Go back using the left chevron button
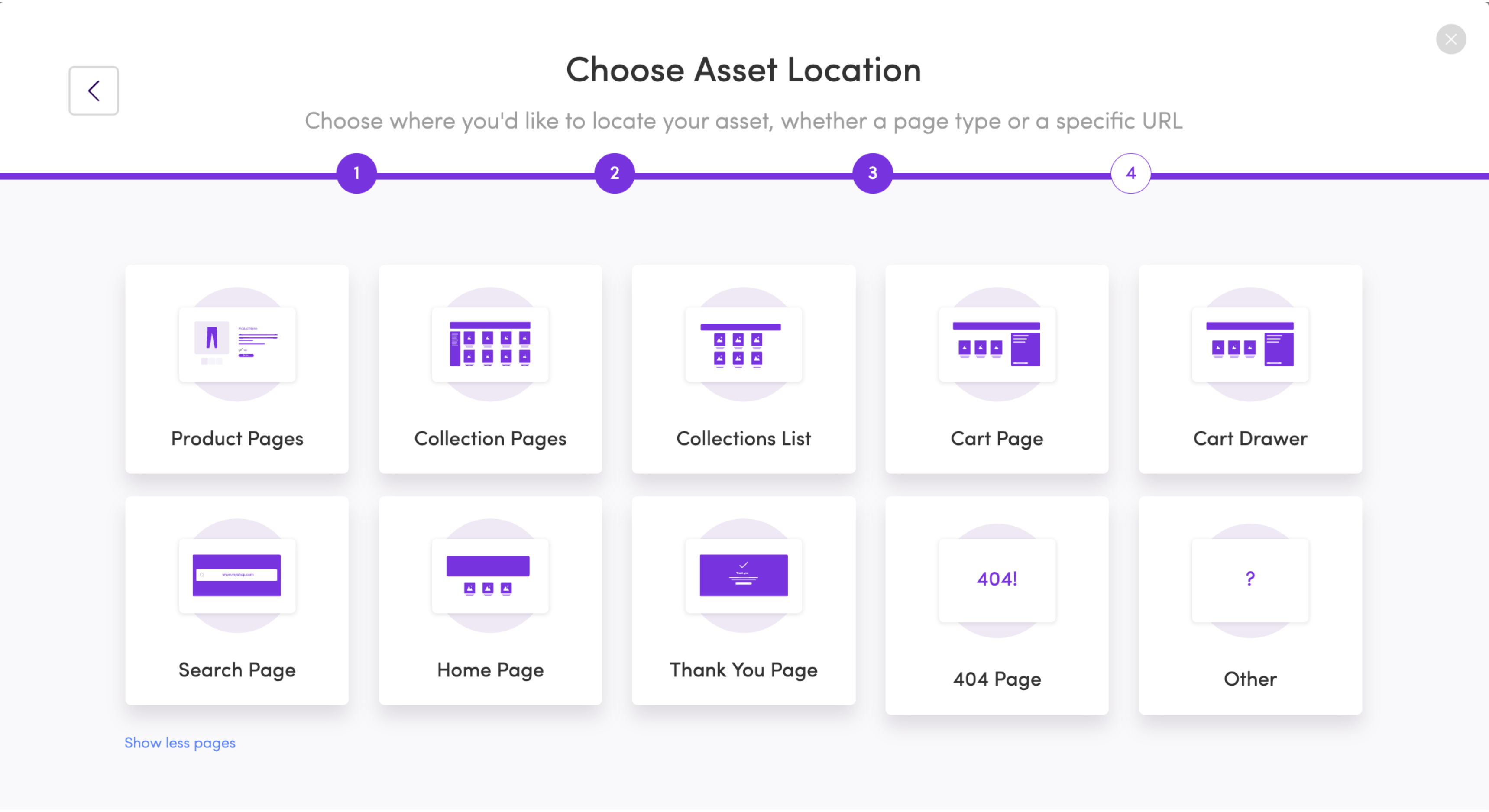 (x=94, y=91)
